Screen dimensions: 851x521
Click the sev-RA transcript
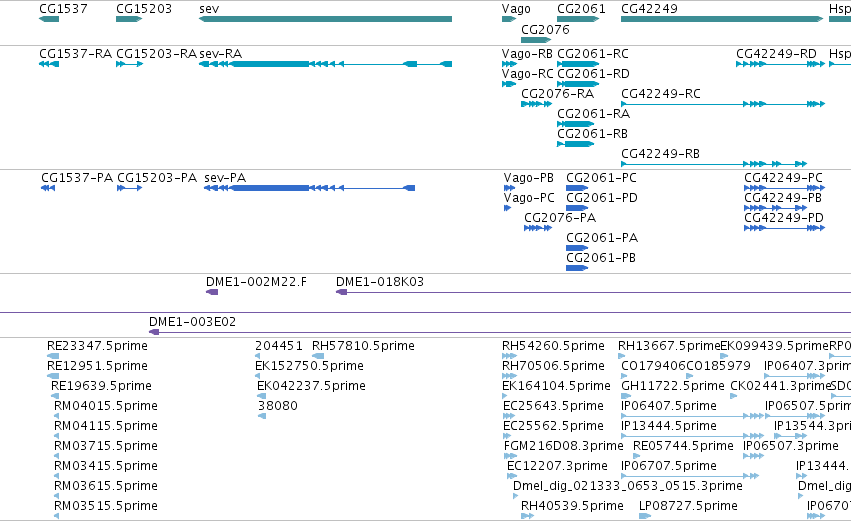326,64
